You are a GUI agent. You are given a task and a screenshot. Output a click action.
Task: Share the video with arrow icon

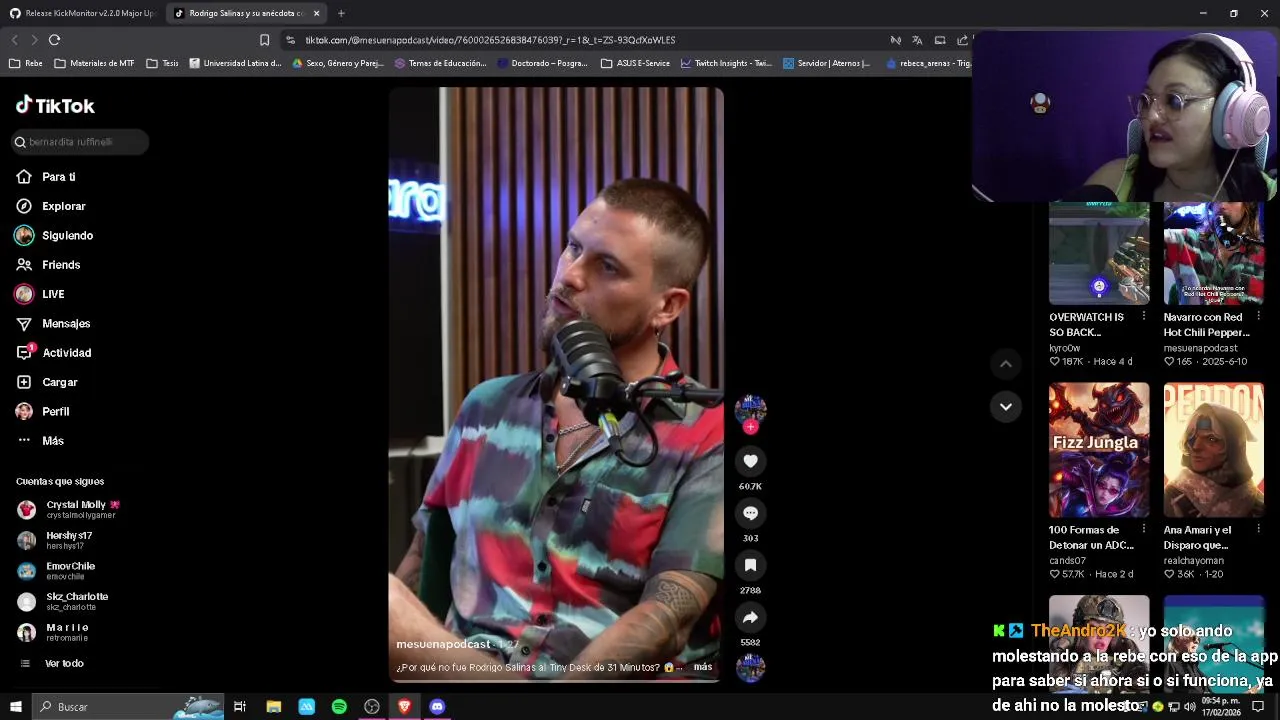(x=750, y=617)
